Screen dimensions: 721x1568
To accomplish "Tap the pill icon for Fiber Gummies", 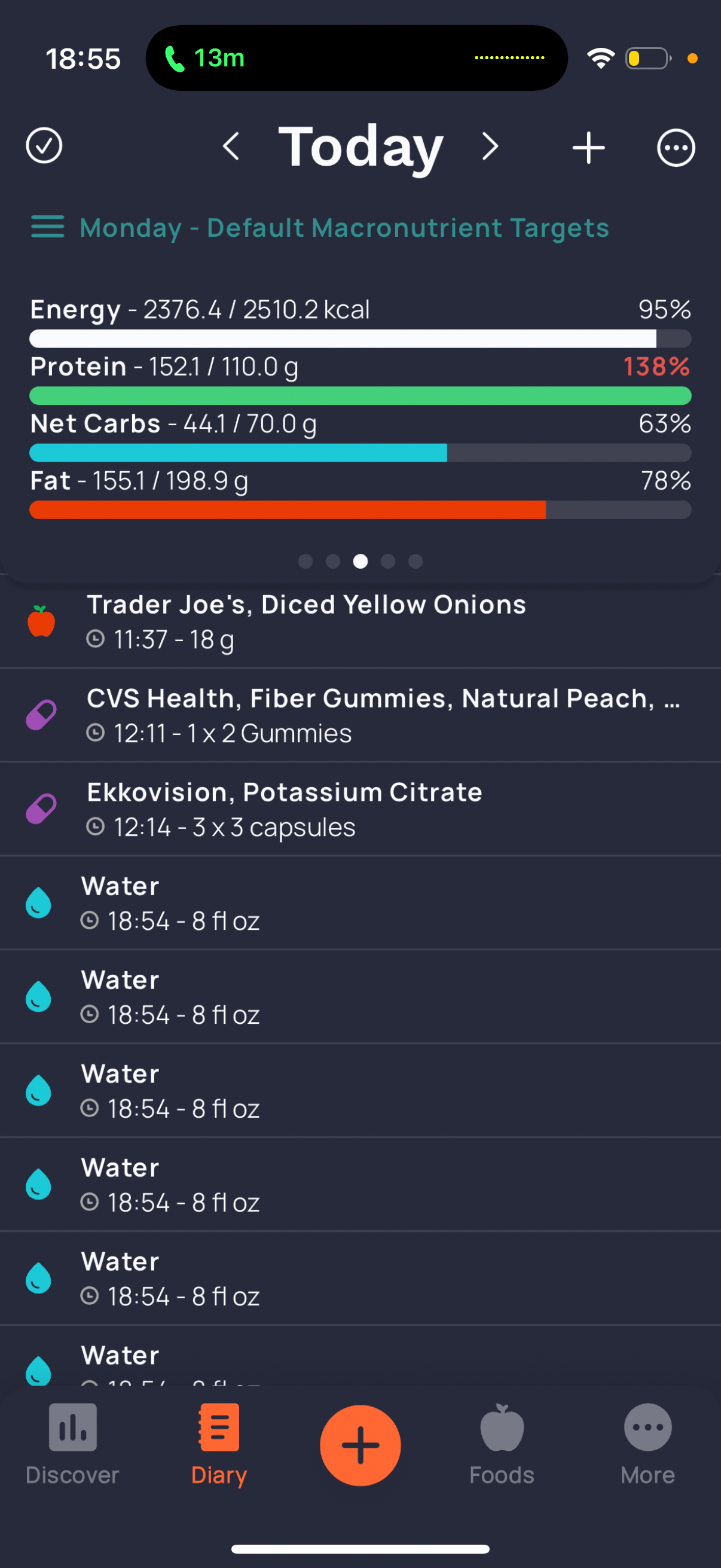I will [x=41, y=715].
